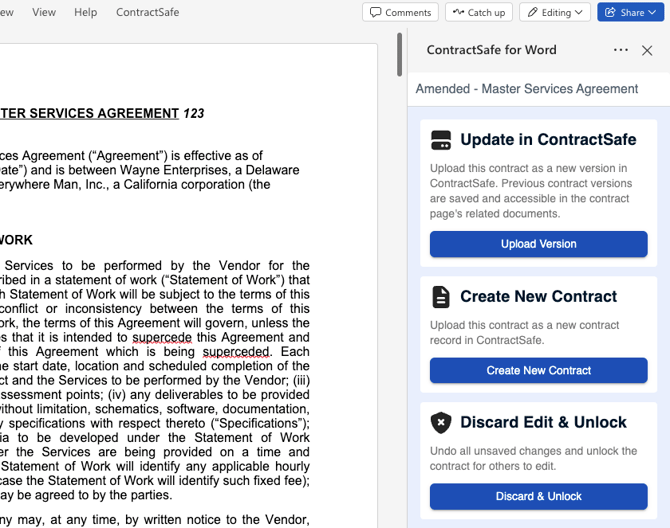Close the ContractSafe for Word pane
This screenshot has height=528, width=670.
647,50
